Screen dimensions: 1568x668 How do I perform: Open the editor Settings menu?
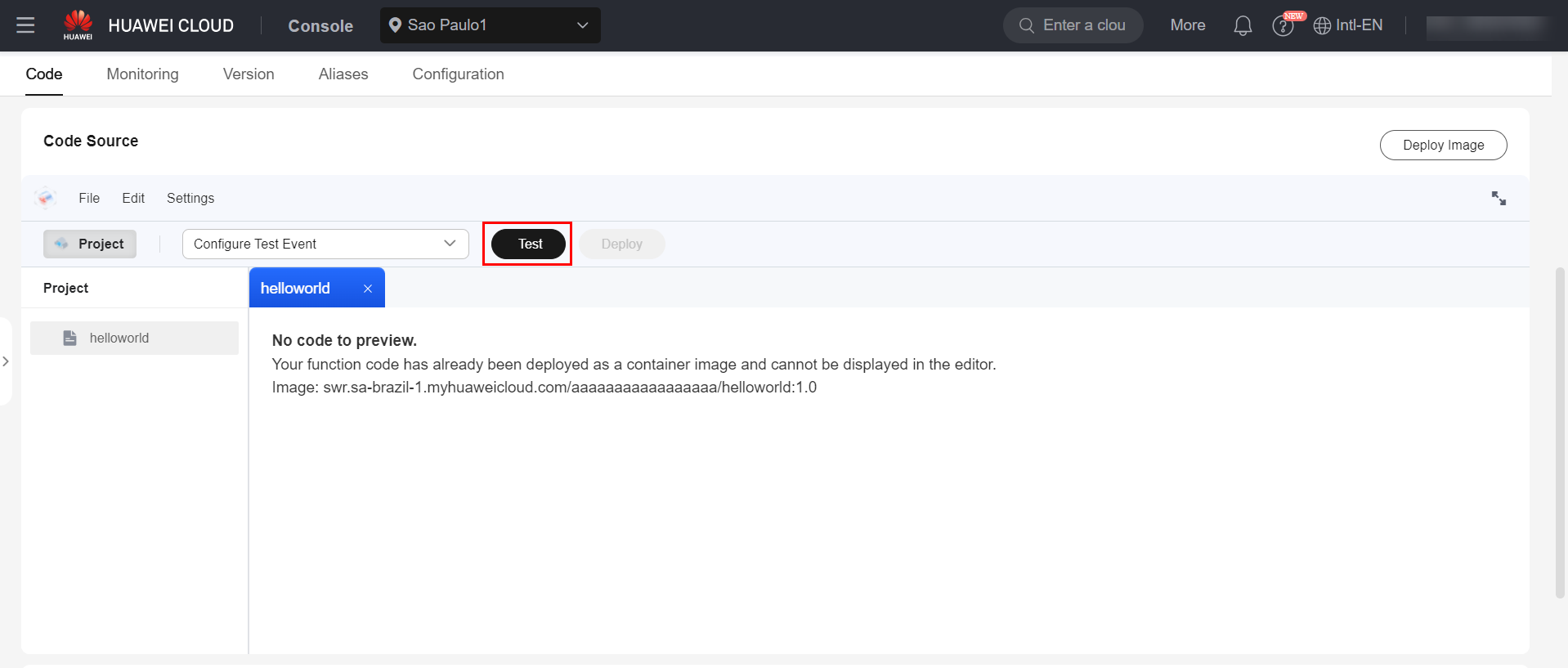(190, 198)
